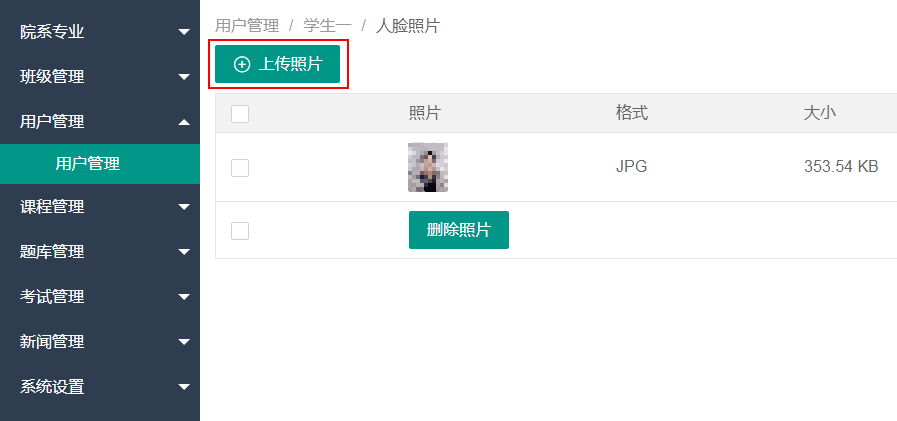Expand the 题库管理 menu arrow
This screenshot has height=421, width=897.
pyautogui.click(x=184, y=252)
